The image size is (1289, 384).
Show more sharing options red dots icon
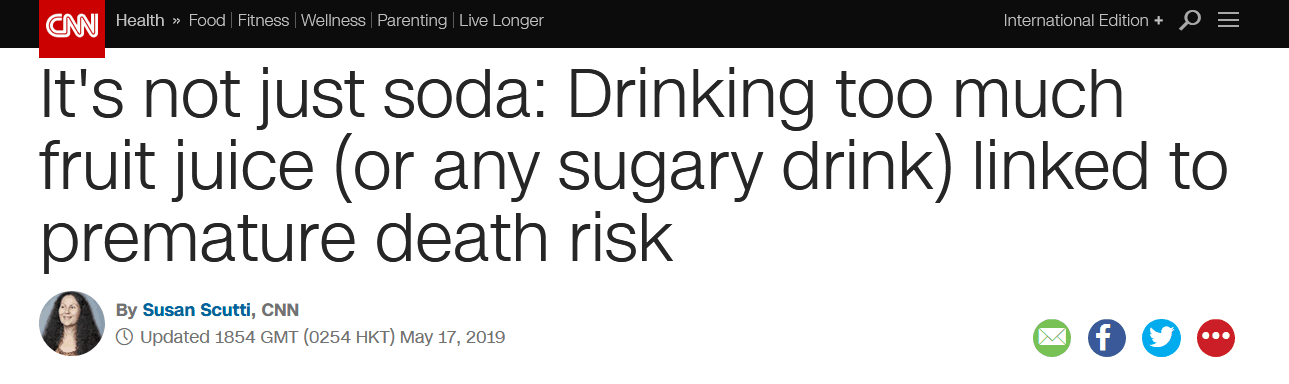(x=1216, y=338)
